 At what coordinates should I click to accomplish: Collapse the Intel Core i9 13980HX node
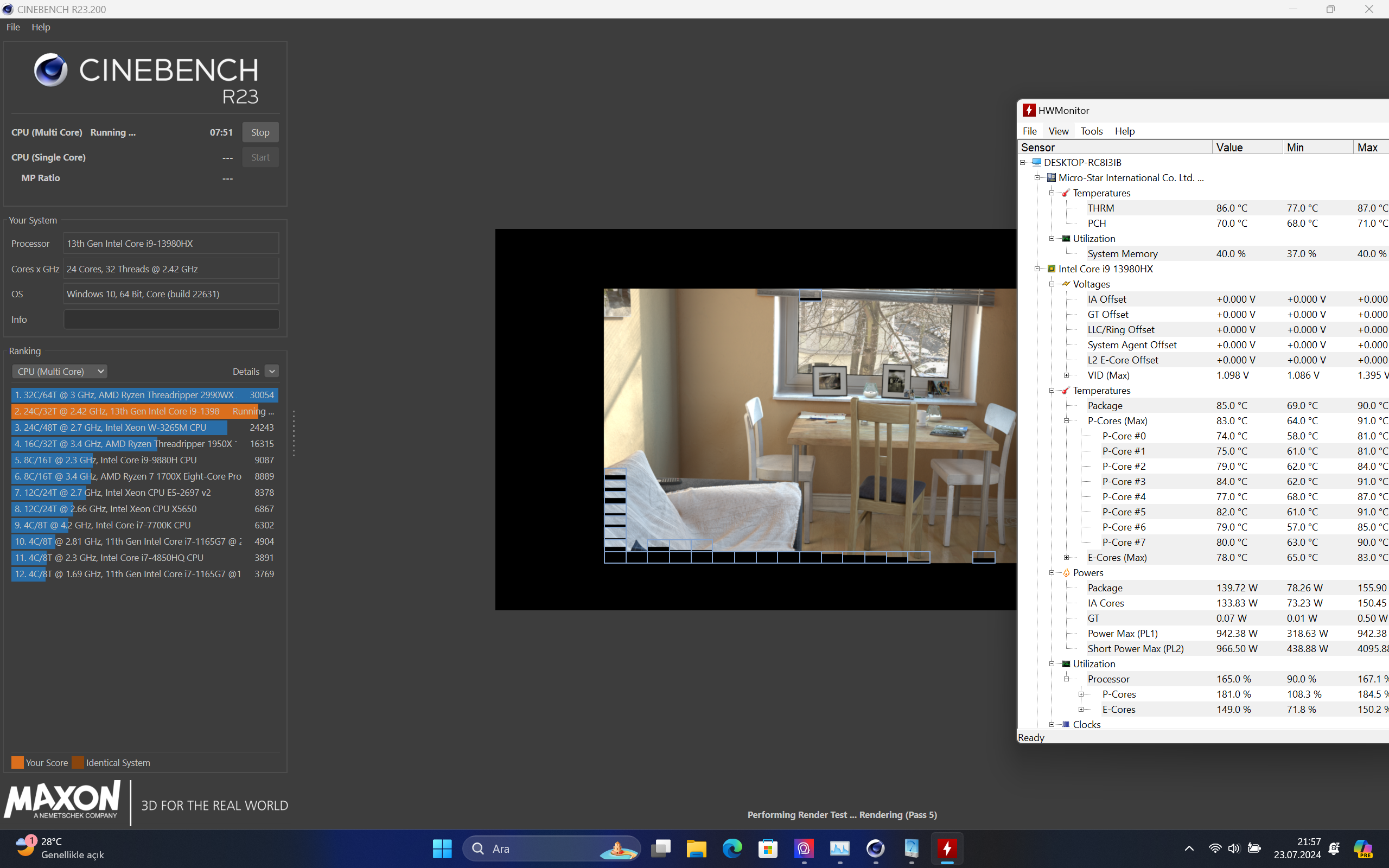tap(1037, 269)
